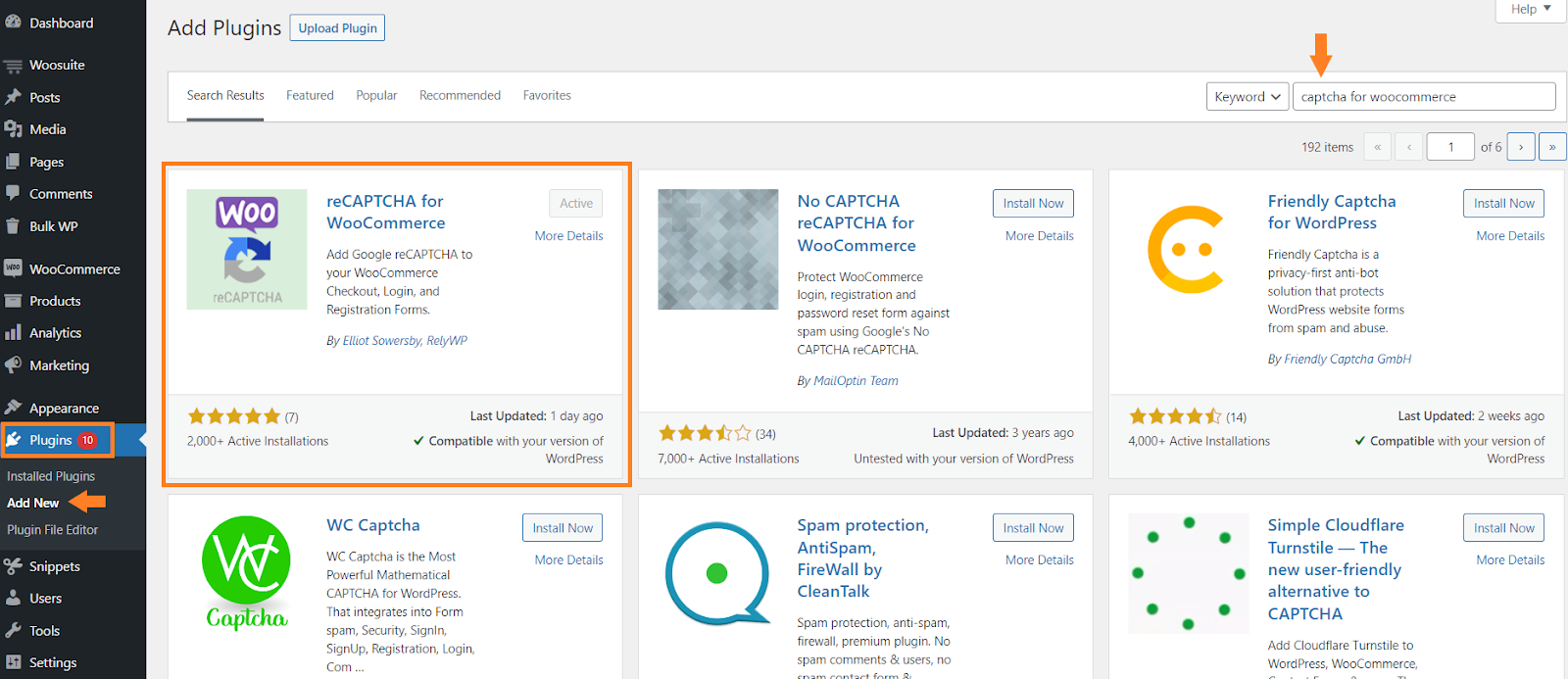This screenshot has height=679, width=1568.
Task: Click the Simple Cloudflare Turnstile plugin logo
Action: [1188, 573]
